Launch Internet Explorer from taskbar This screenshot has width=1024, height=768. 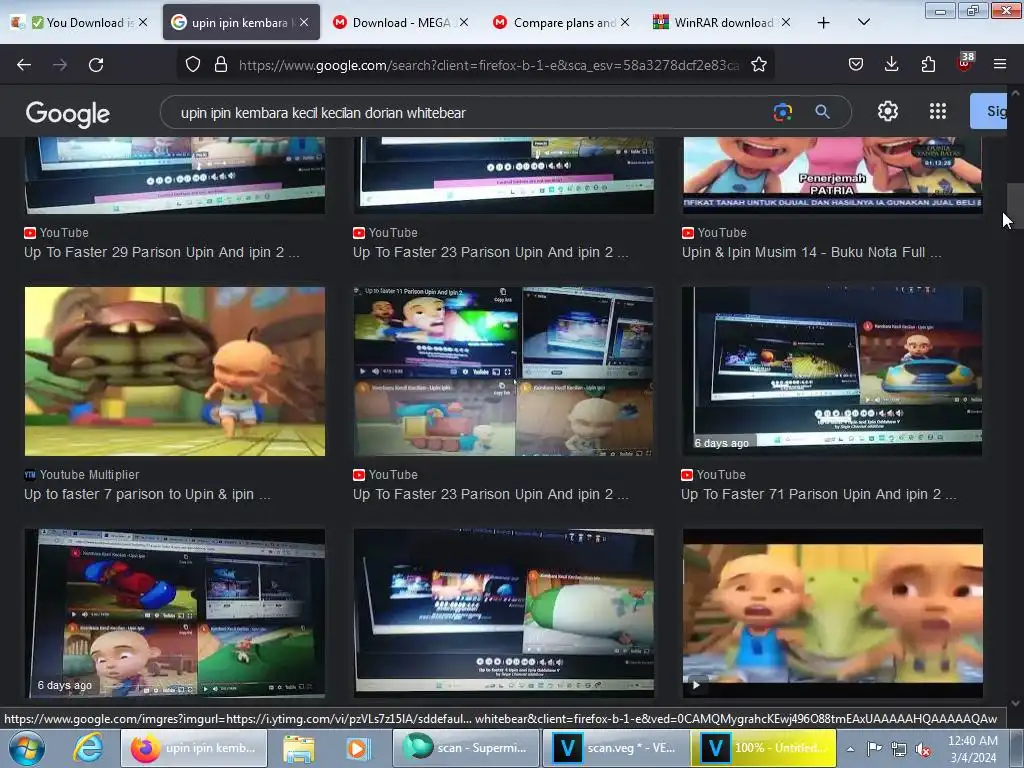coord(88,748)
